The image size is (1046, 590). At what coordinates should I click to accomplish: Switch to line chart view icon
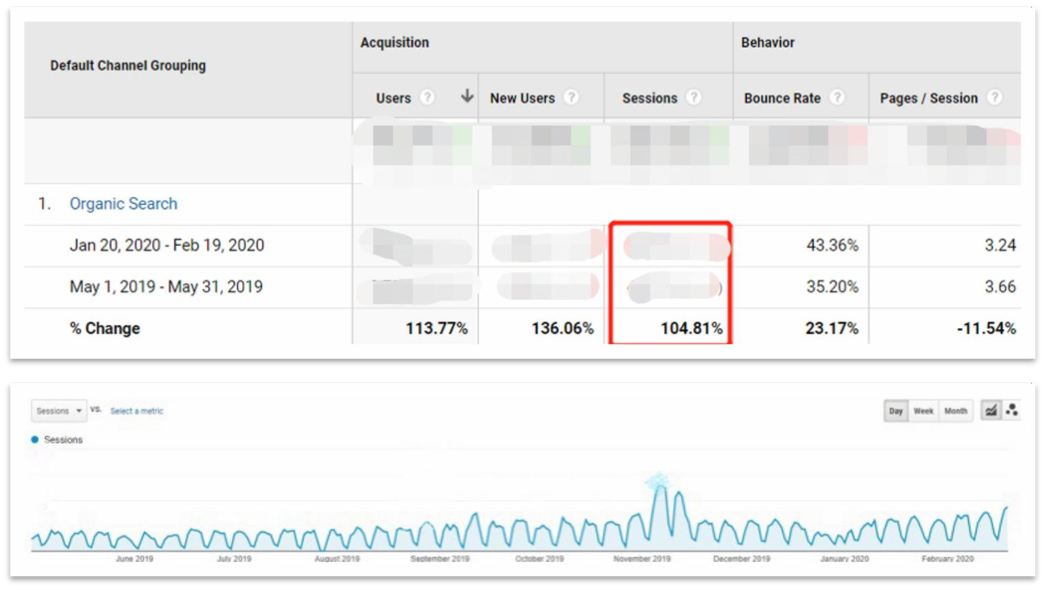pyautogui.click(x=991, y=410)
